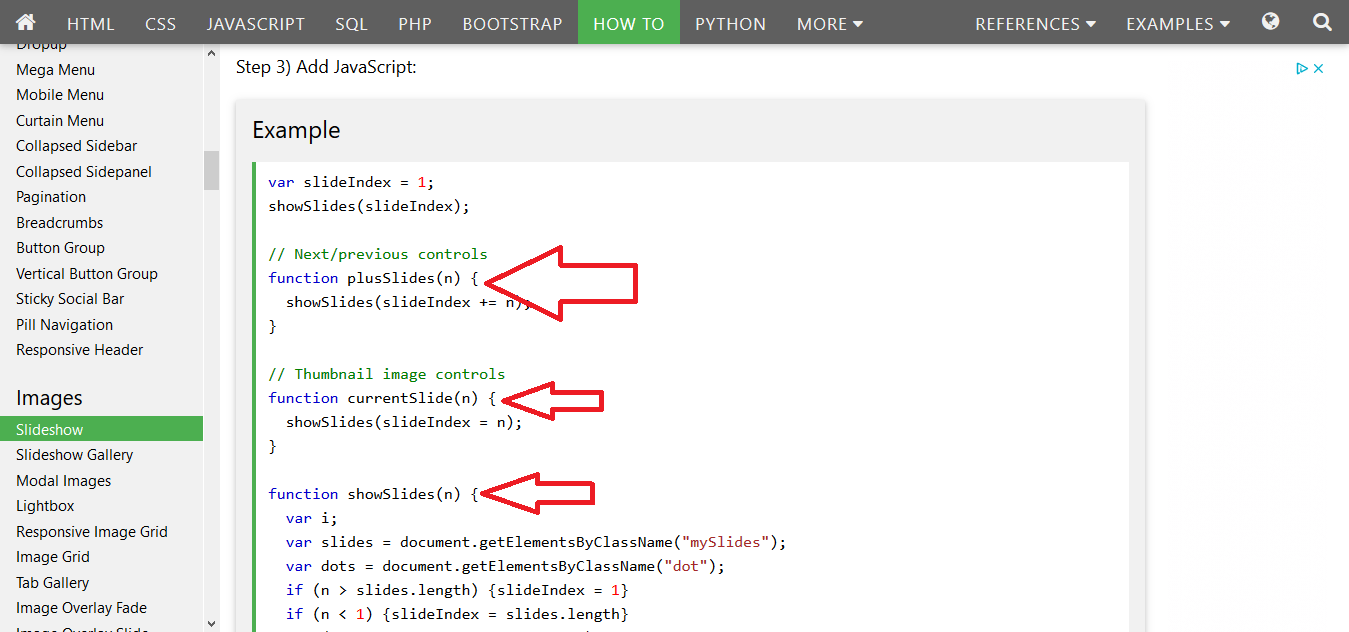Click the globe translate icon
This screenshot has width=1349, height=632.
1270,22
